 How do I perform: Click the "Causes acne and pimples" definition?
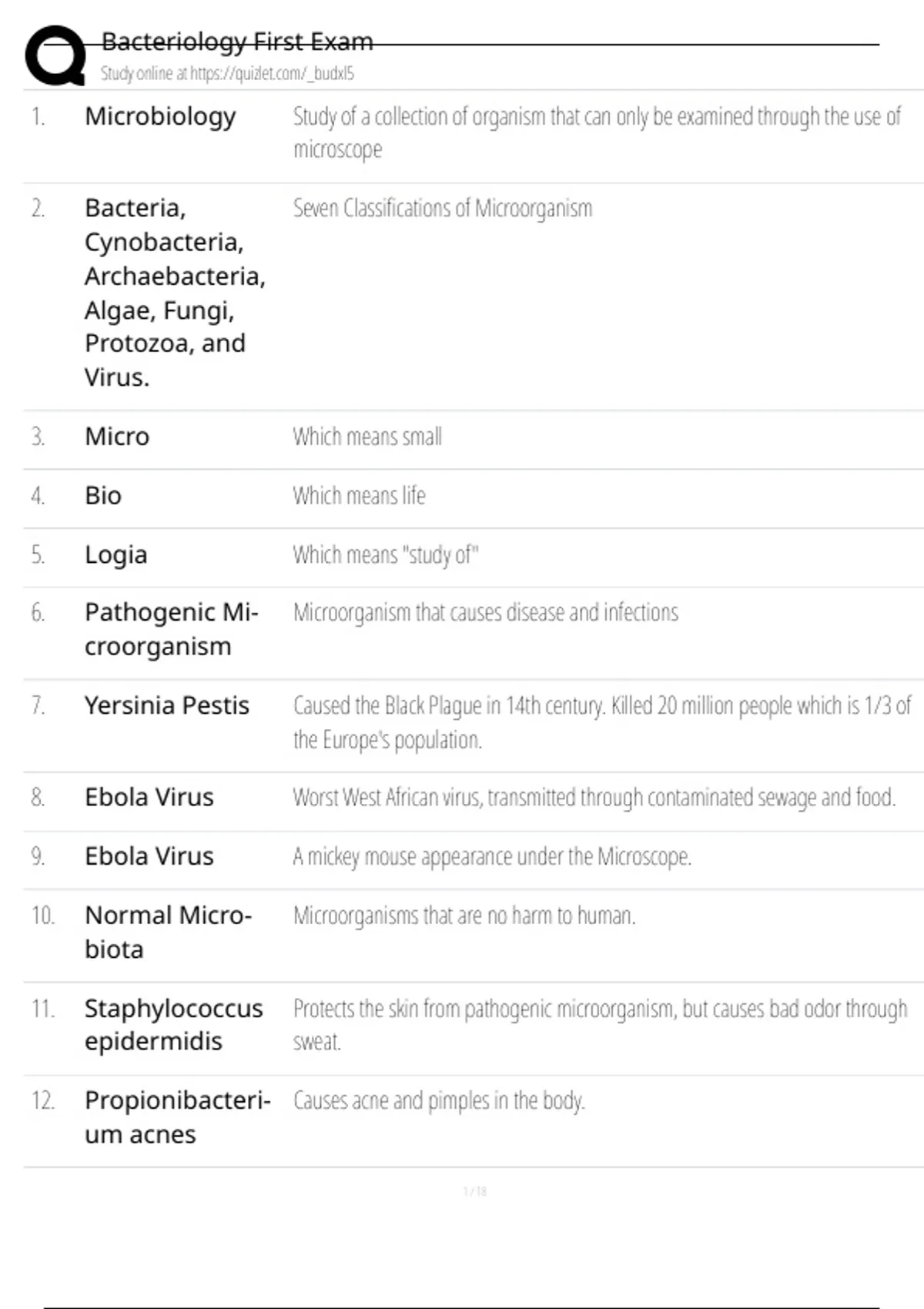coord(438,1101)
